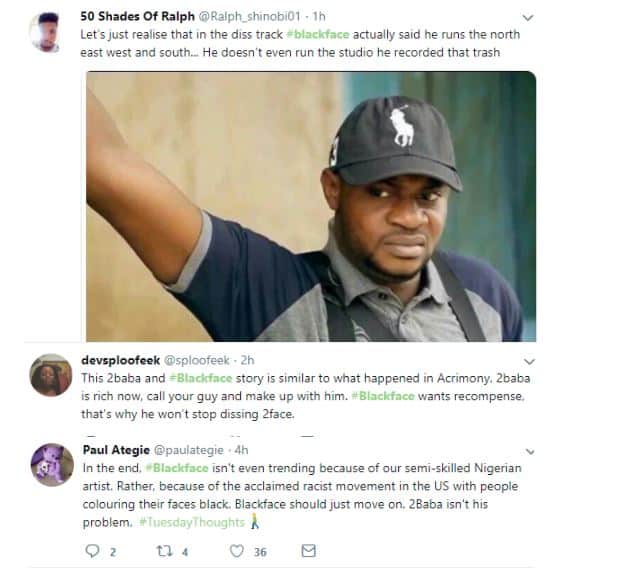
Task: Expand the 50 Shades Of Ralph tweet options chevron
Action: coord(529,18)
